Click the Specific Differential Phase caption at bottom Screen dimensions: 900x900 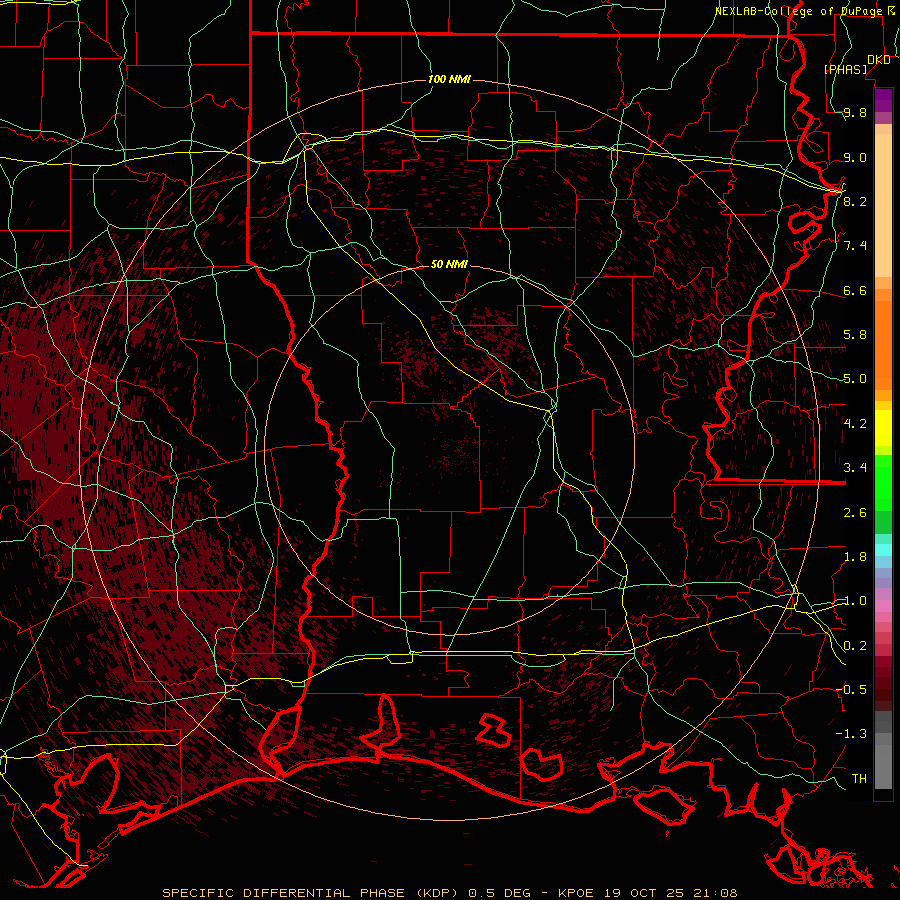click(x=450, y=893)
